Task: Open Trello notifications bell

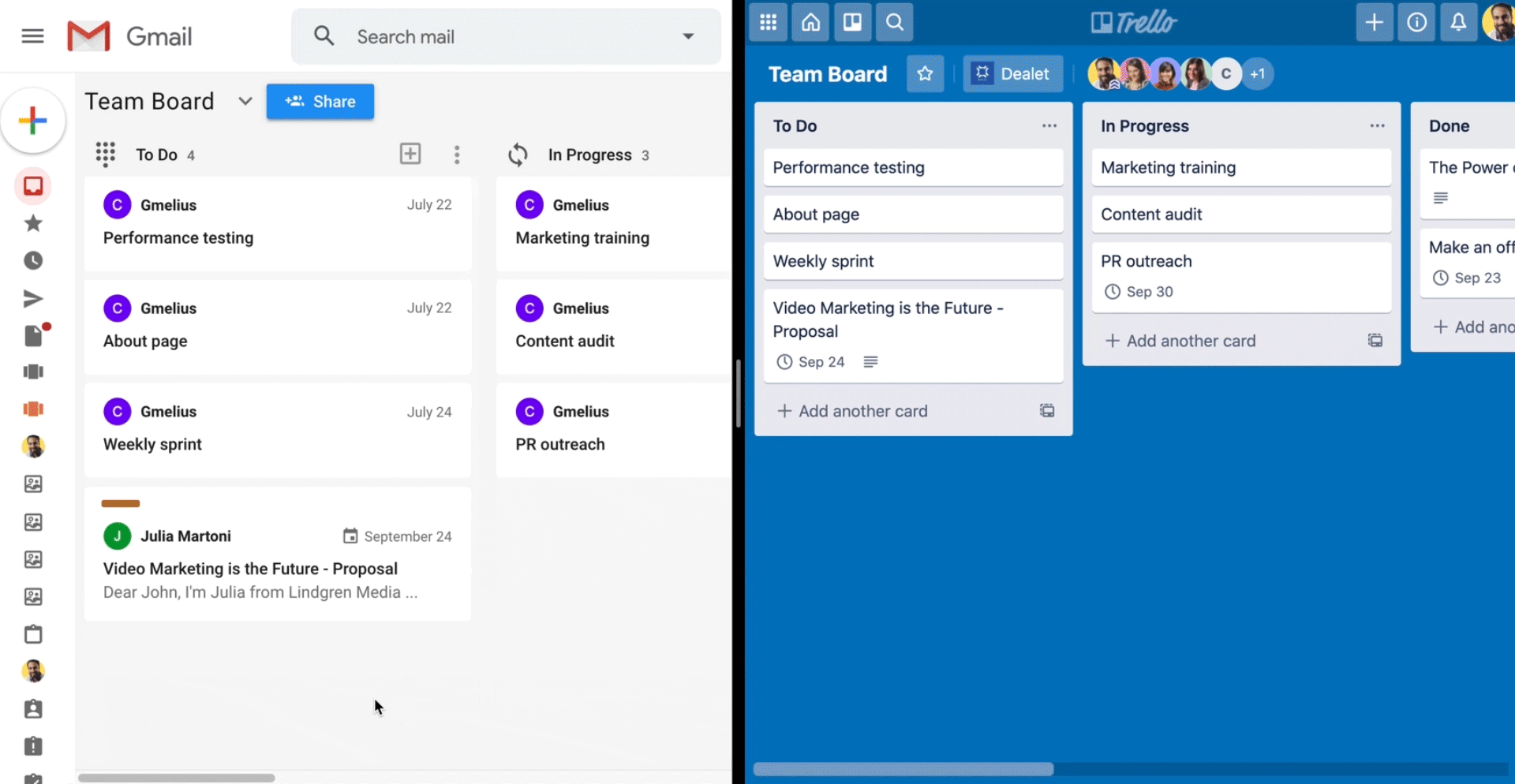Action: click(1458, 22)
